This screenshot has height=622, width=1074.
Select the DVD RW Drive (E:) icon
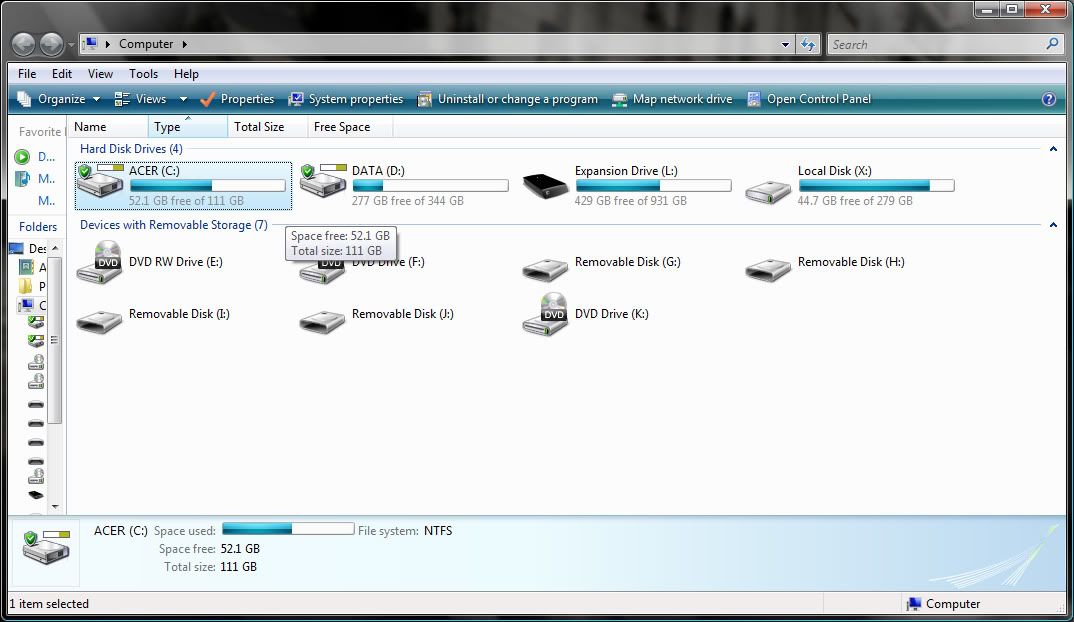[100, 262]
